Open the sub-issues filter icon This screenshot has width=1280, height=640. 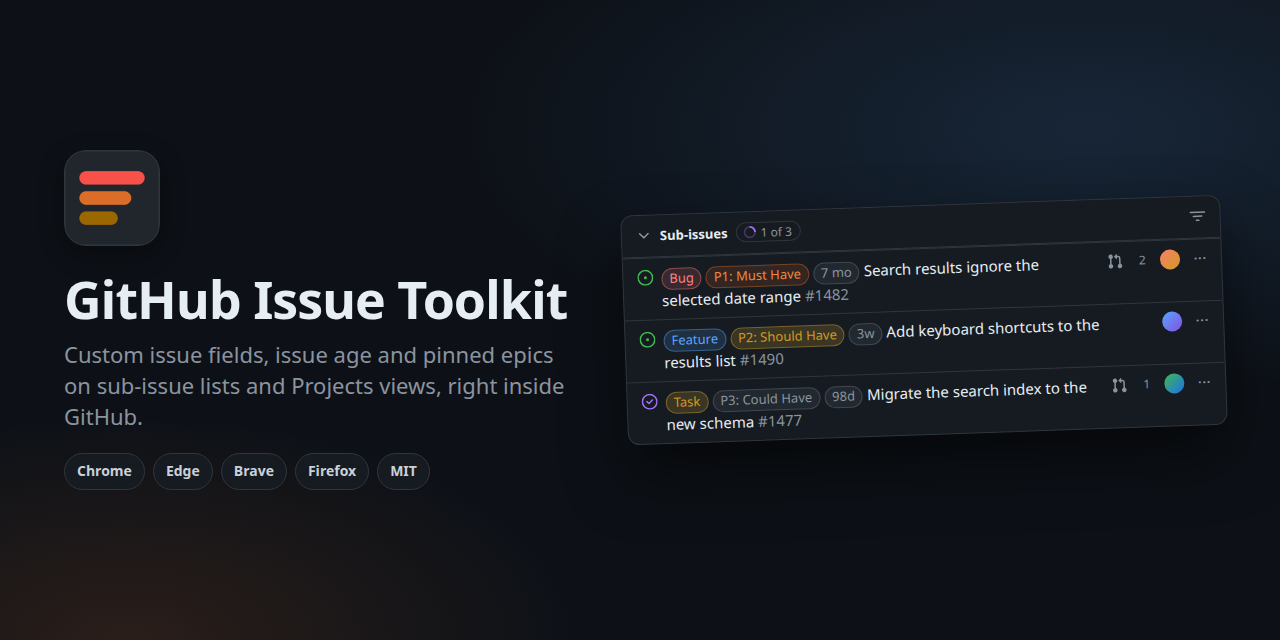pyautogui.click(x=1197, y=216)
